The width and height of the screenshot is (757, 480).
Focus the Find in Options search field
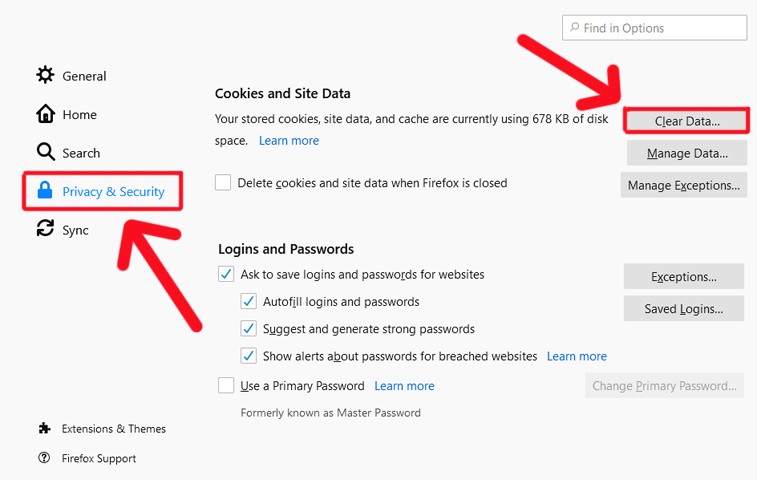660,28
